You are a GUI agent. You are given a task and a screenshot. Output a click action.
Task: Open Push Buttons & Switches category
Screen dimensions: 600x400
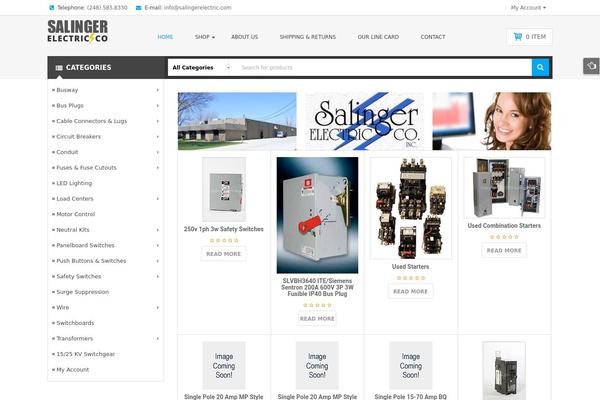tap(91, 261)
